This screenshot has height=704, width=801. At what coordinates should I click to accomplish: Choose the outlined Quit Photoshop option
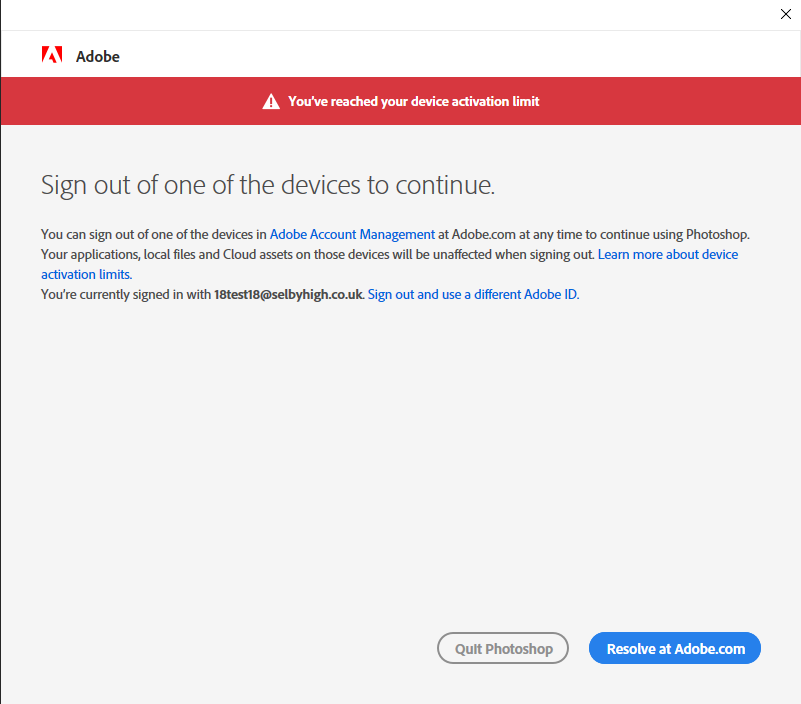click(503, 648)
